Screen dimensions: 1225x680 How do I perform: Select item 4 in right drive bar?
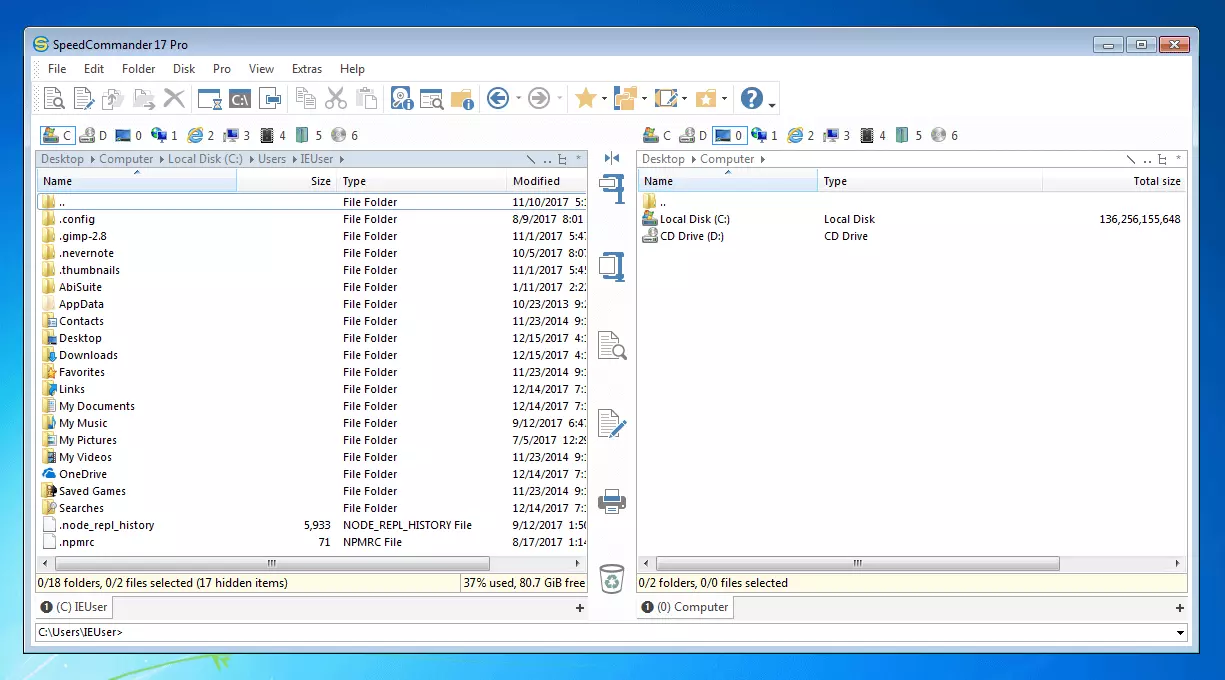coord(873,135)
